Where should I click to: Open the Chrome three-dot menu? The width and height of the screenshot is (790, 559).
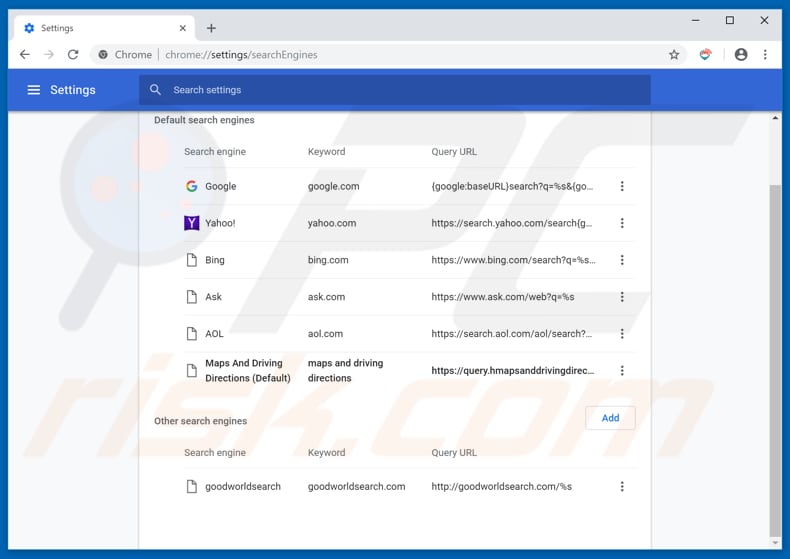coord(765,54)
